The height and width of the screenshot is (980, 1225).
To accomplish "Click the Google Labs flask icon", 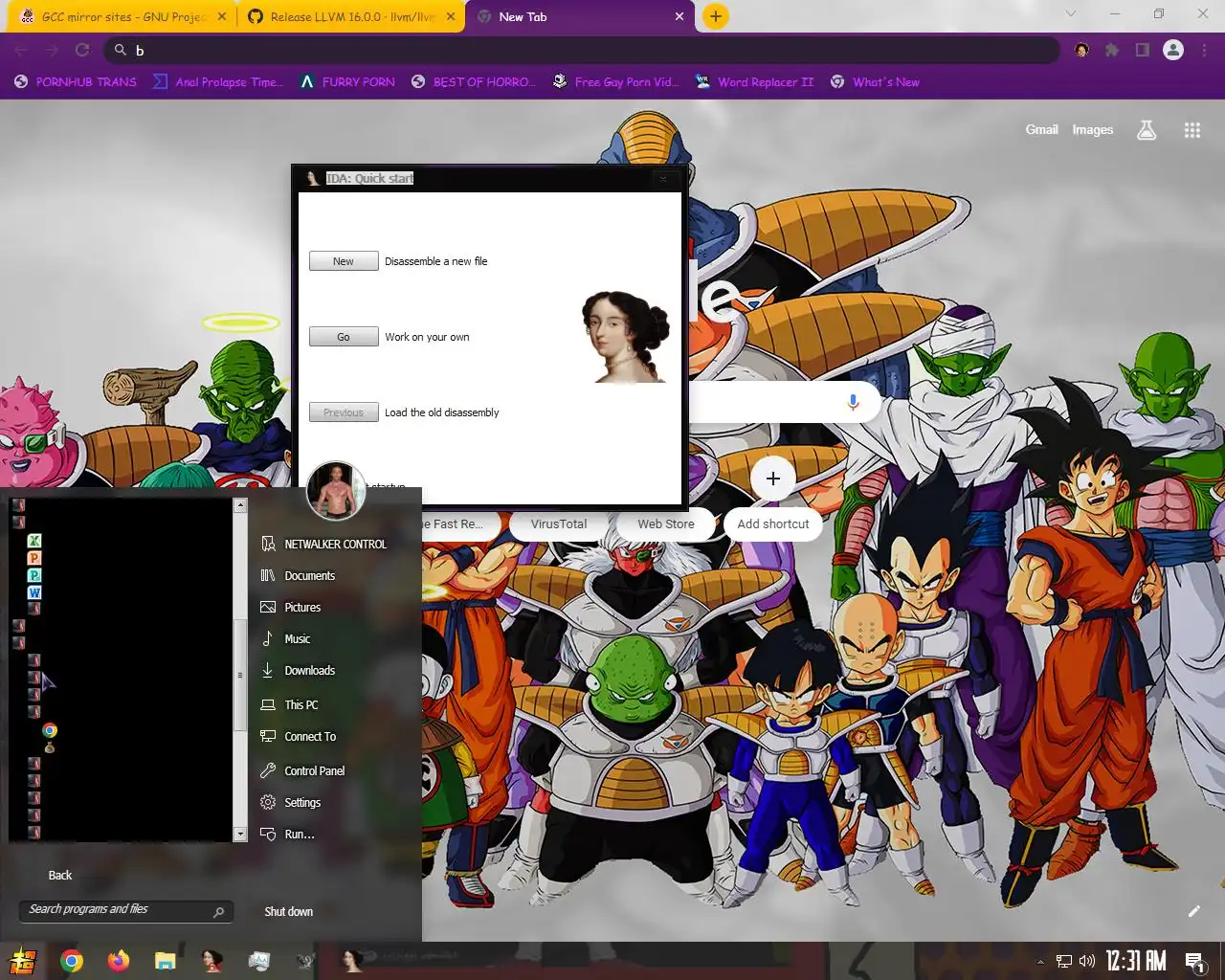I will click(1147, 130).
